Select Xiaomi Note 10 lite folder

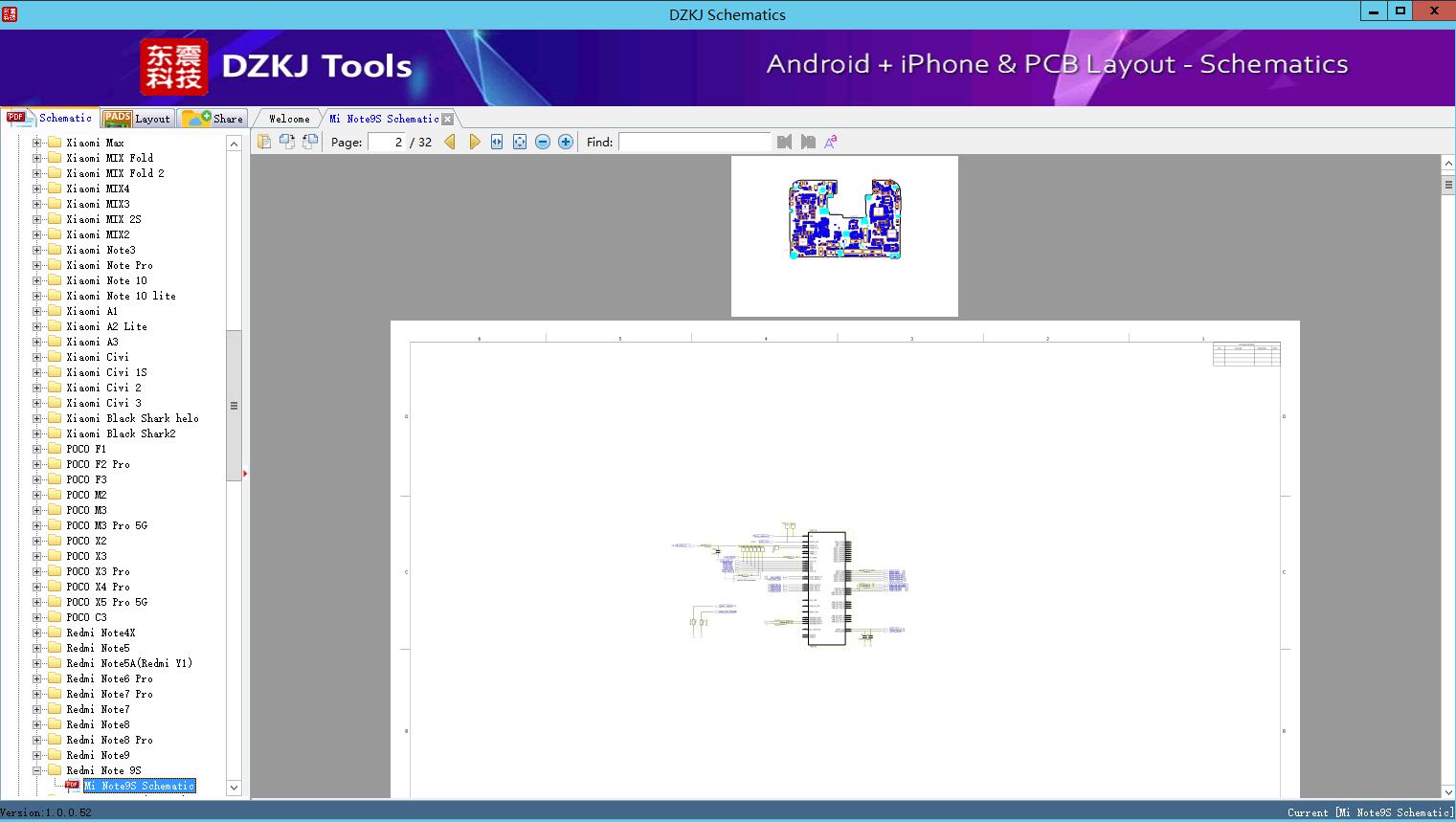pos(121,296)
